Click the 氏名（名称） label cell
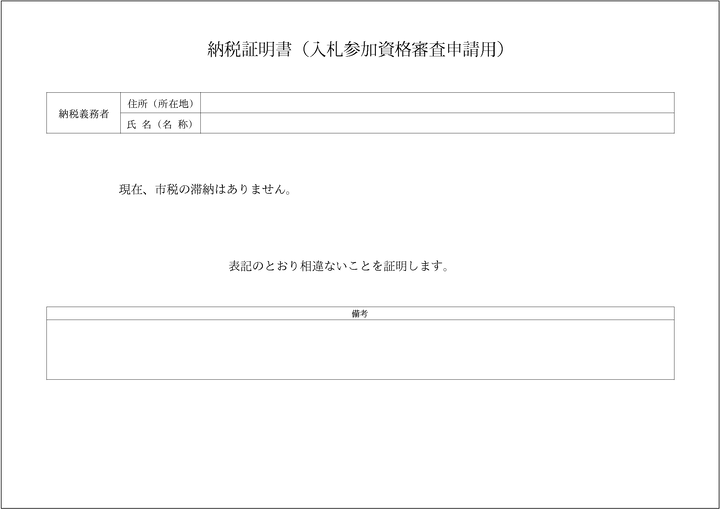720x509 pixels. [160, 124]
